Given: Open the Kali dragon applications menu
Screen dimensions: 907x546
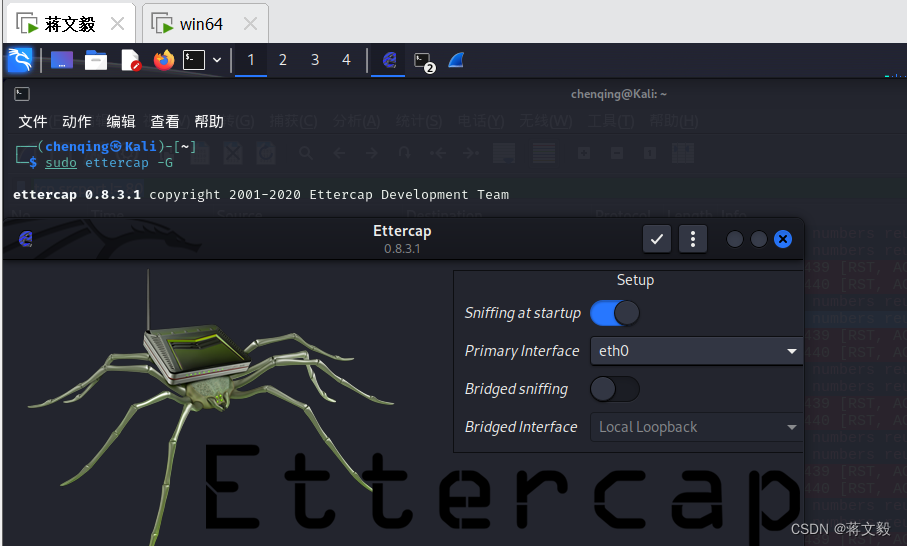Looking at the screenshot, I should click(20, 60).
